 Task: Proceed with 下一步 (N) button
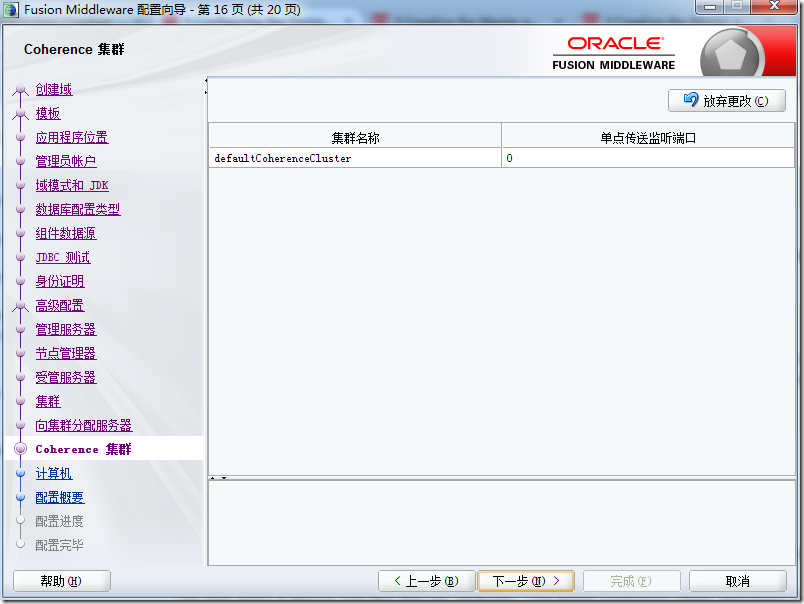(x=526, y=581)
